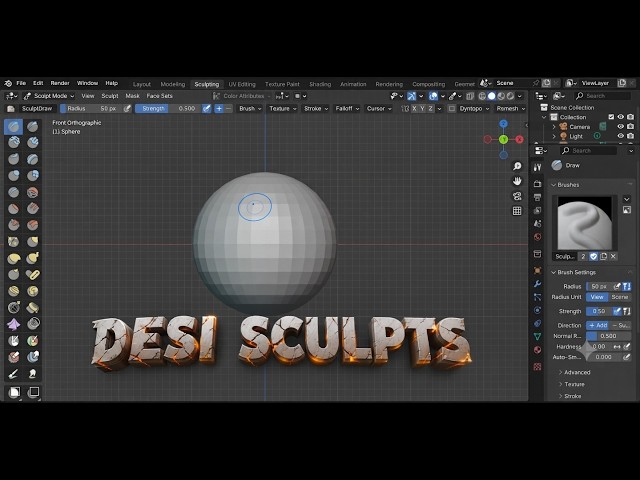Hide the Camera object with eye icon
The image size is (640, 480).
click(621, 127)
